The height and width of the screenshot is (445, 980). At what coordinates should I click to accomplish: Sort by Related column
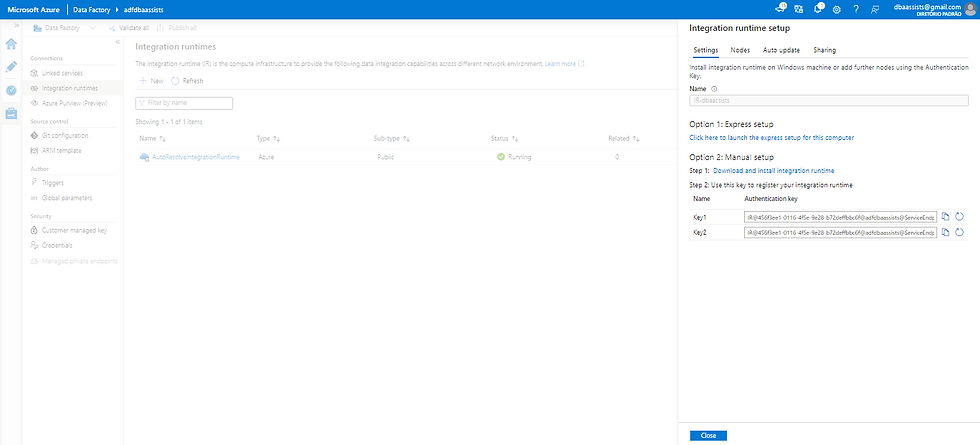[x=624, y=138]
